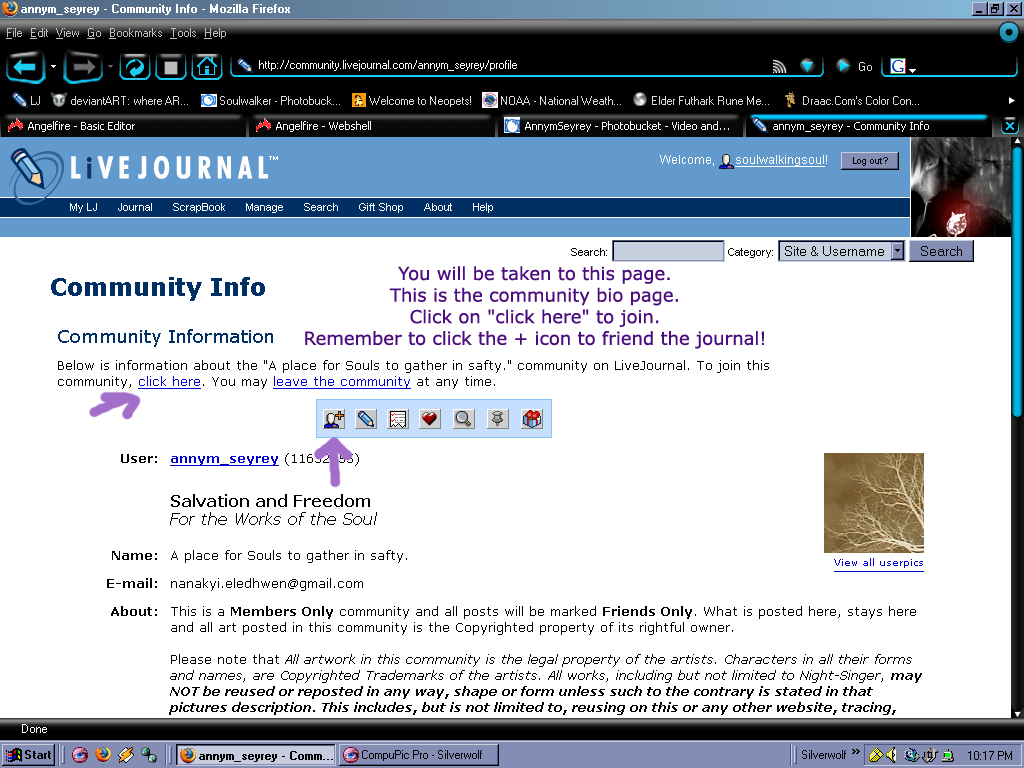1024x768 pixels.
Task: Switch to Angelfire - Basic Editor tab
Action: 123,126
